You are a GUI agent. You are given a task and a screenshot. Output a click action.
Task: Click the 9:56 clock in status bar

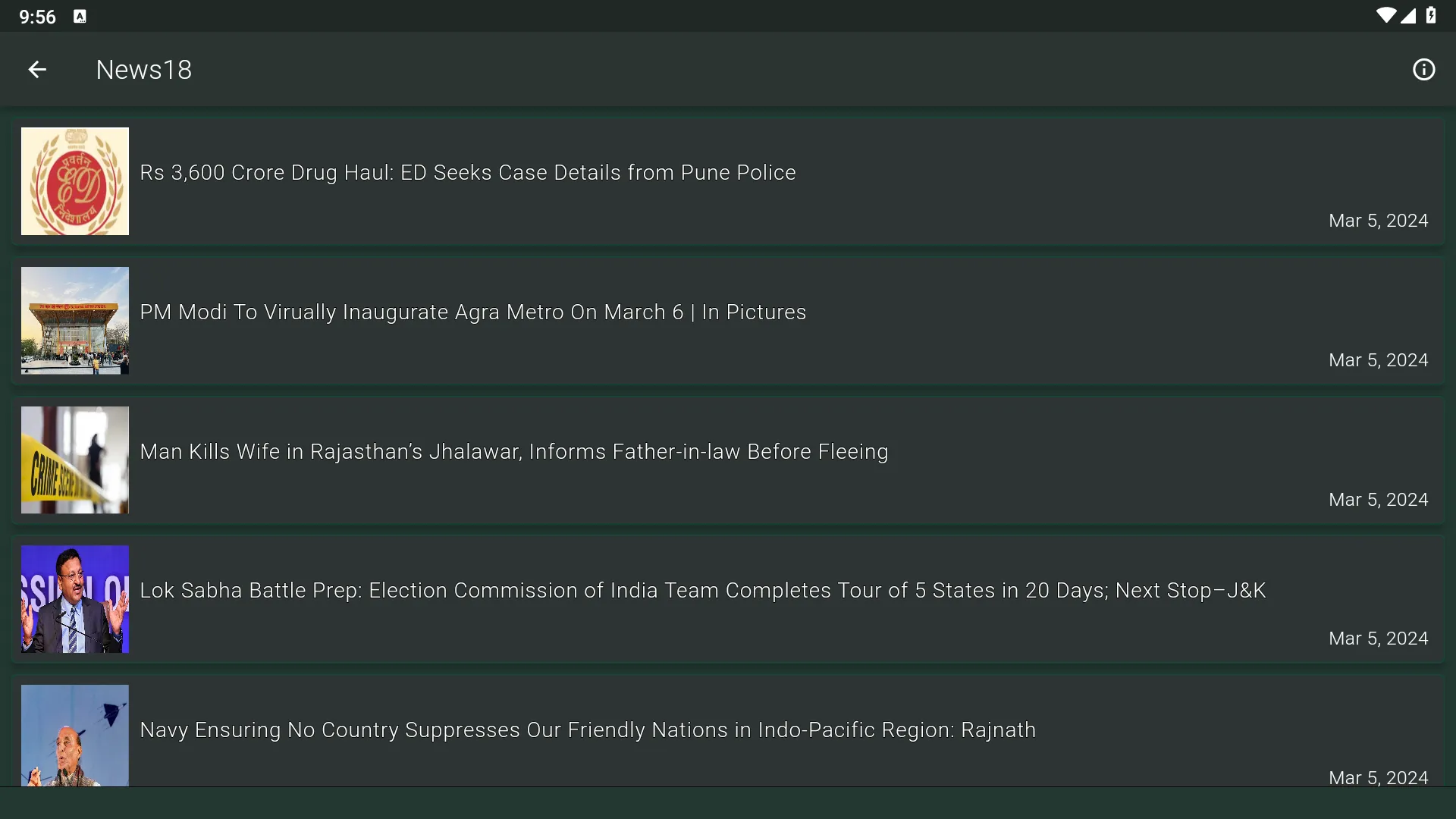(37, 17)
